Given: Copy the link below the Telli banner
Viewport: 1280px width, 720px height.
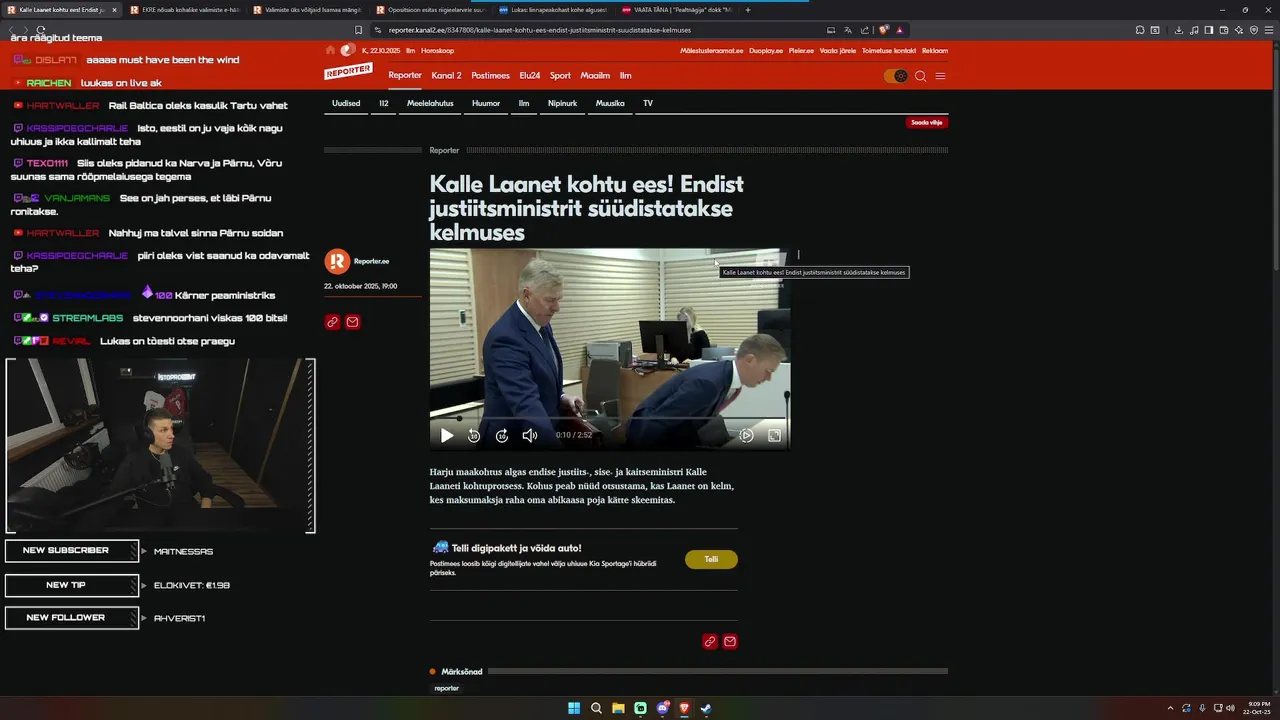Looking at the screenshot, I should [710, 642].
